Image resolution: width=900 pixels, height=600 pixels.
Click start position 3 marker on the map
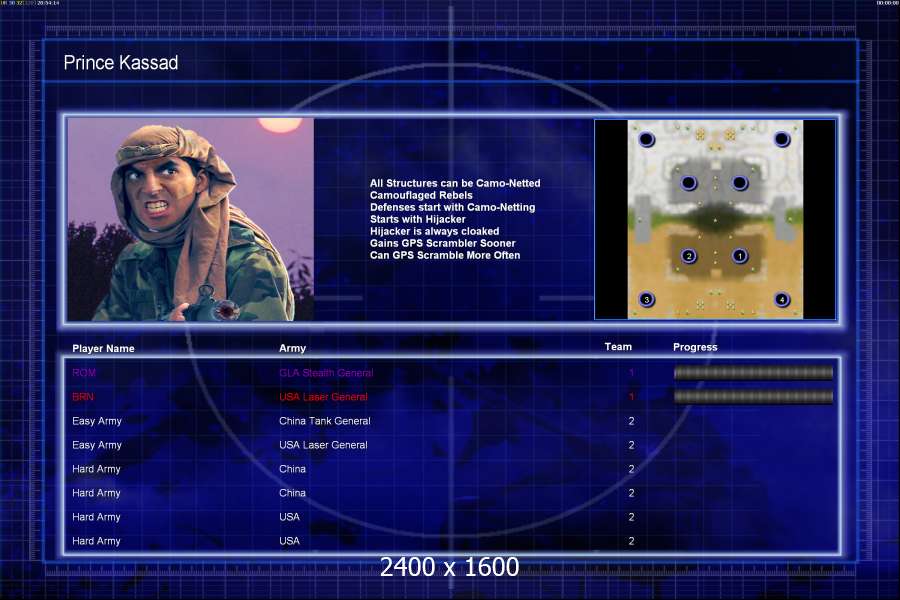tap(646, 299)
